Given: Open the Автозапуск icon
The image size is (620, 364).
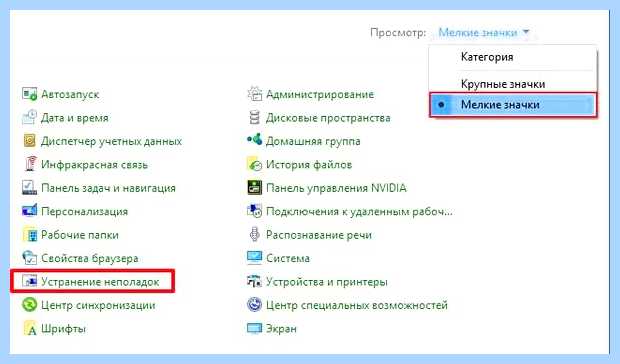Looking at the screenshot, I should click(x=30, y=94).
